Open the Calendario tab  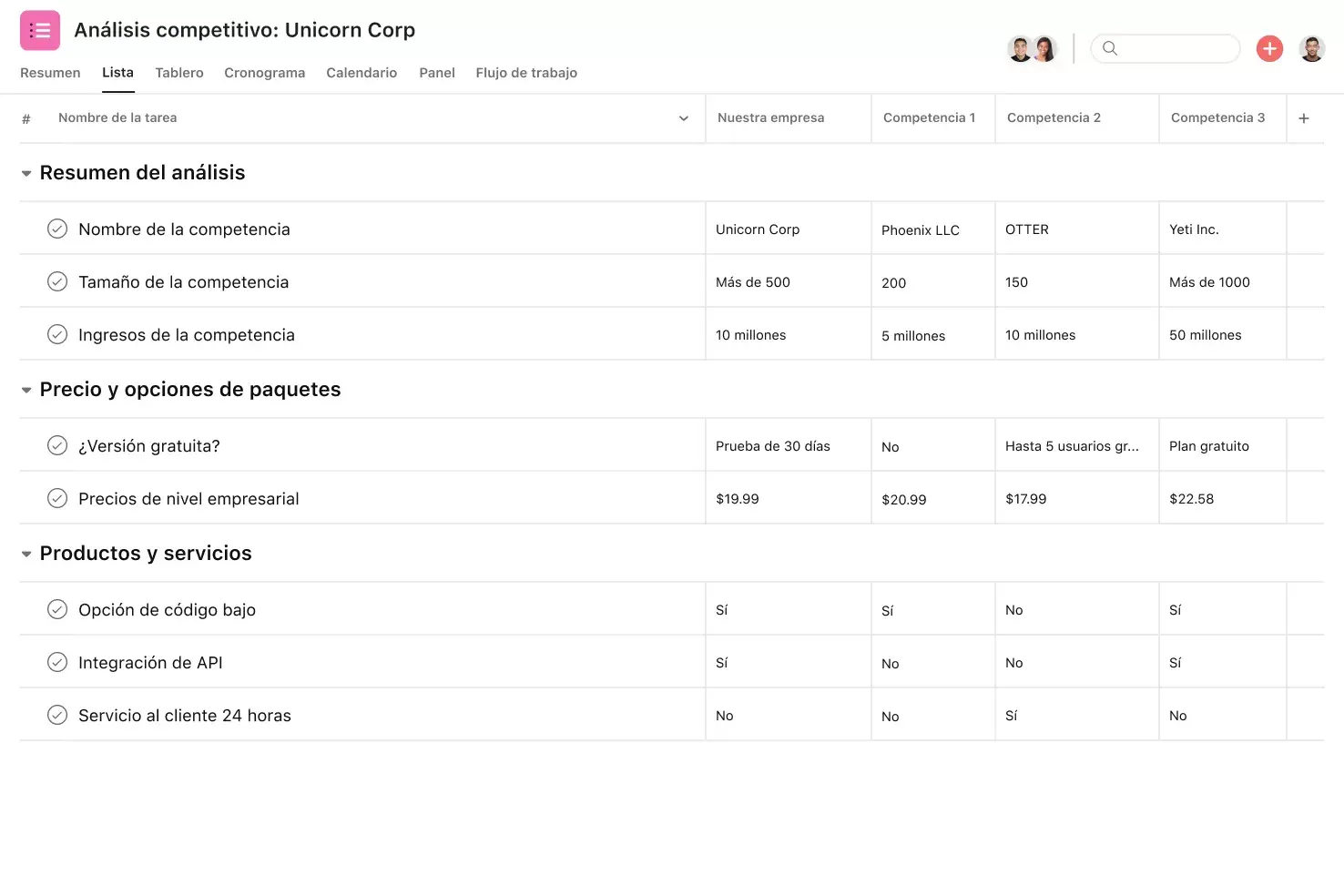(361, 73)
